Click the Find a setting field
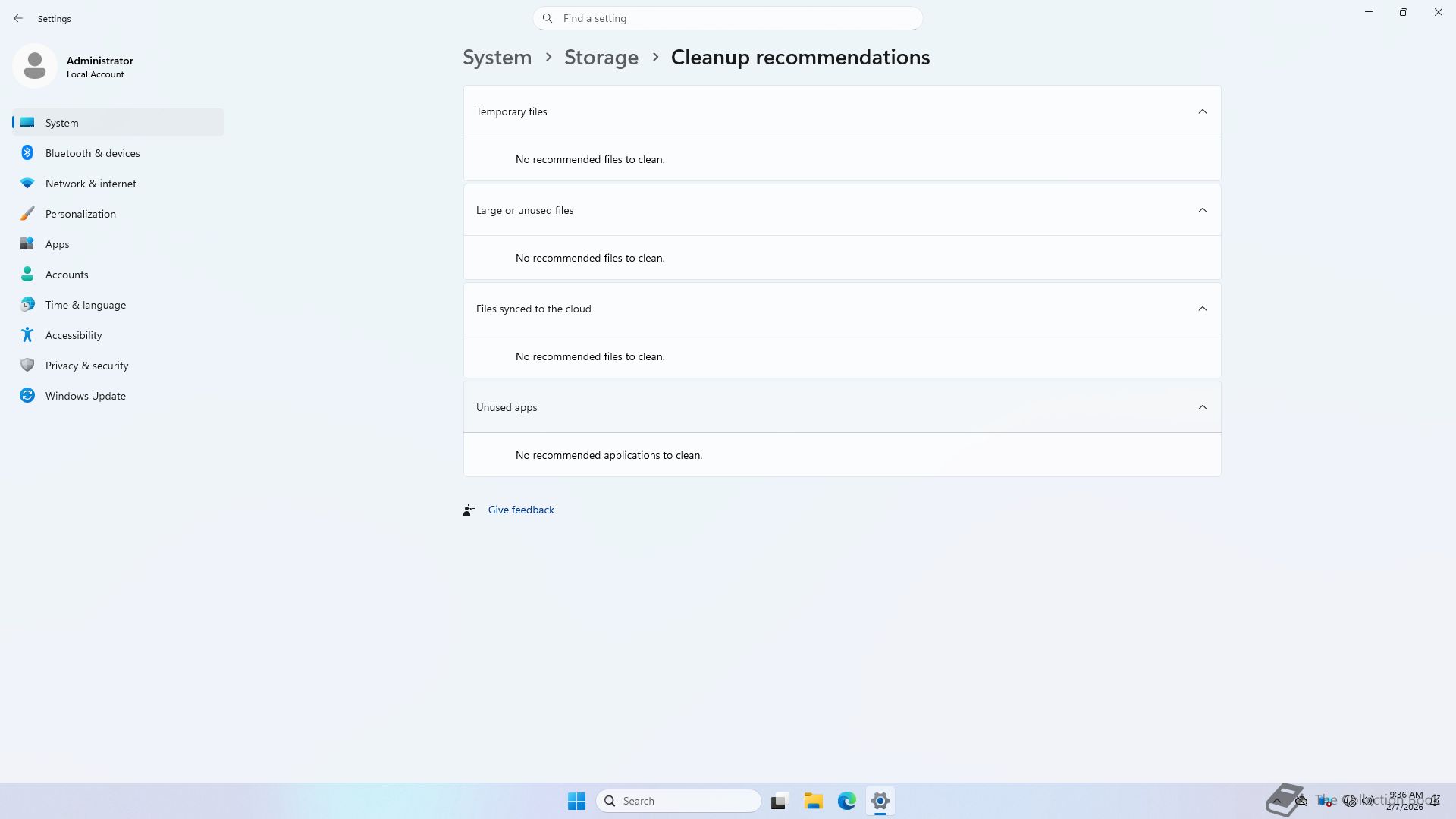Viewport: 1456px width, 819px height. click(x=728, y=18)
